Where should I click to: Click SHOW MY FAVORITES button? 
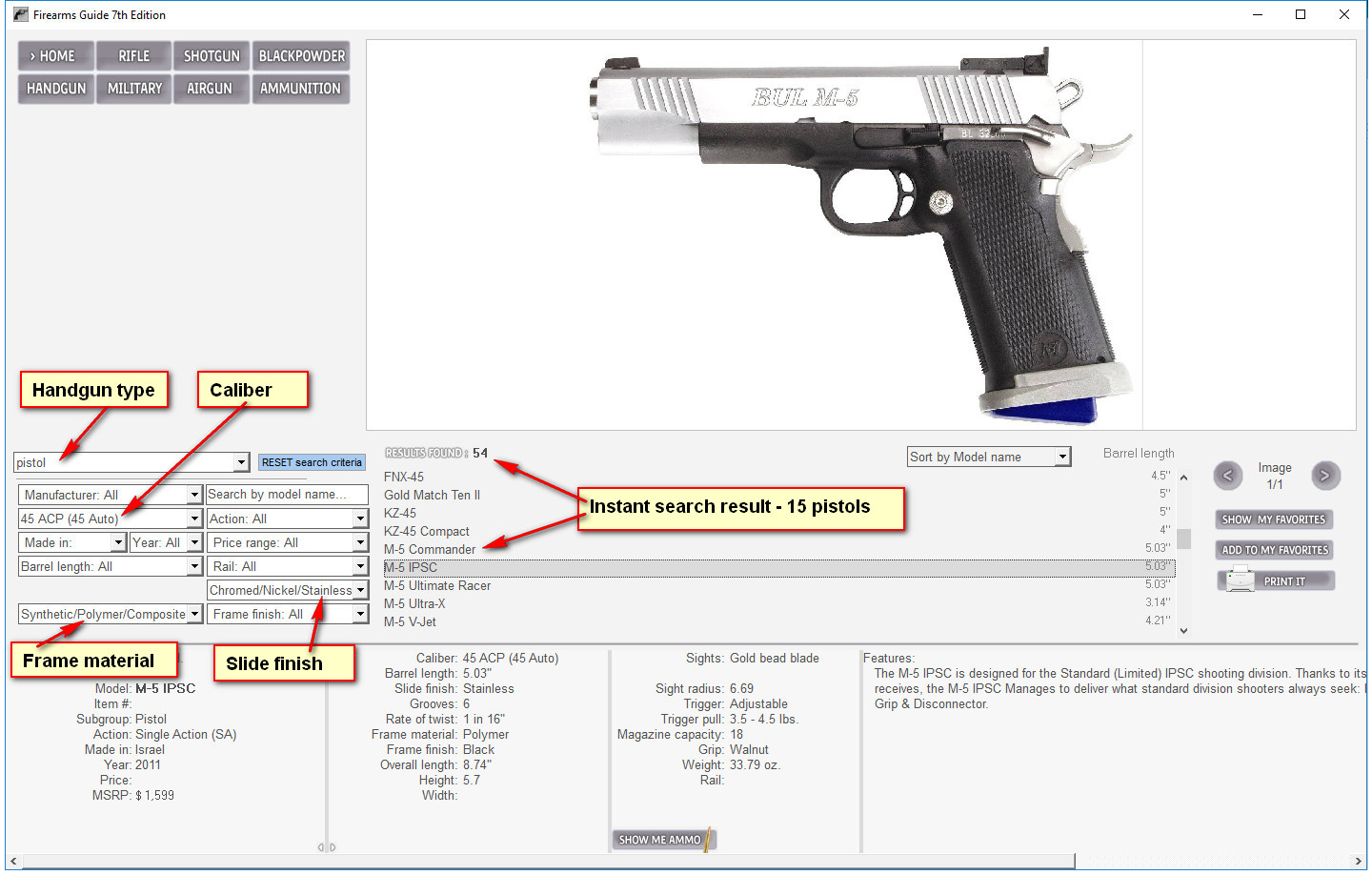point(1275,519)
